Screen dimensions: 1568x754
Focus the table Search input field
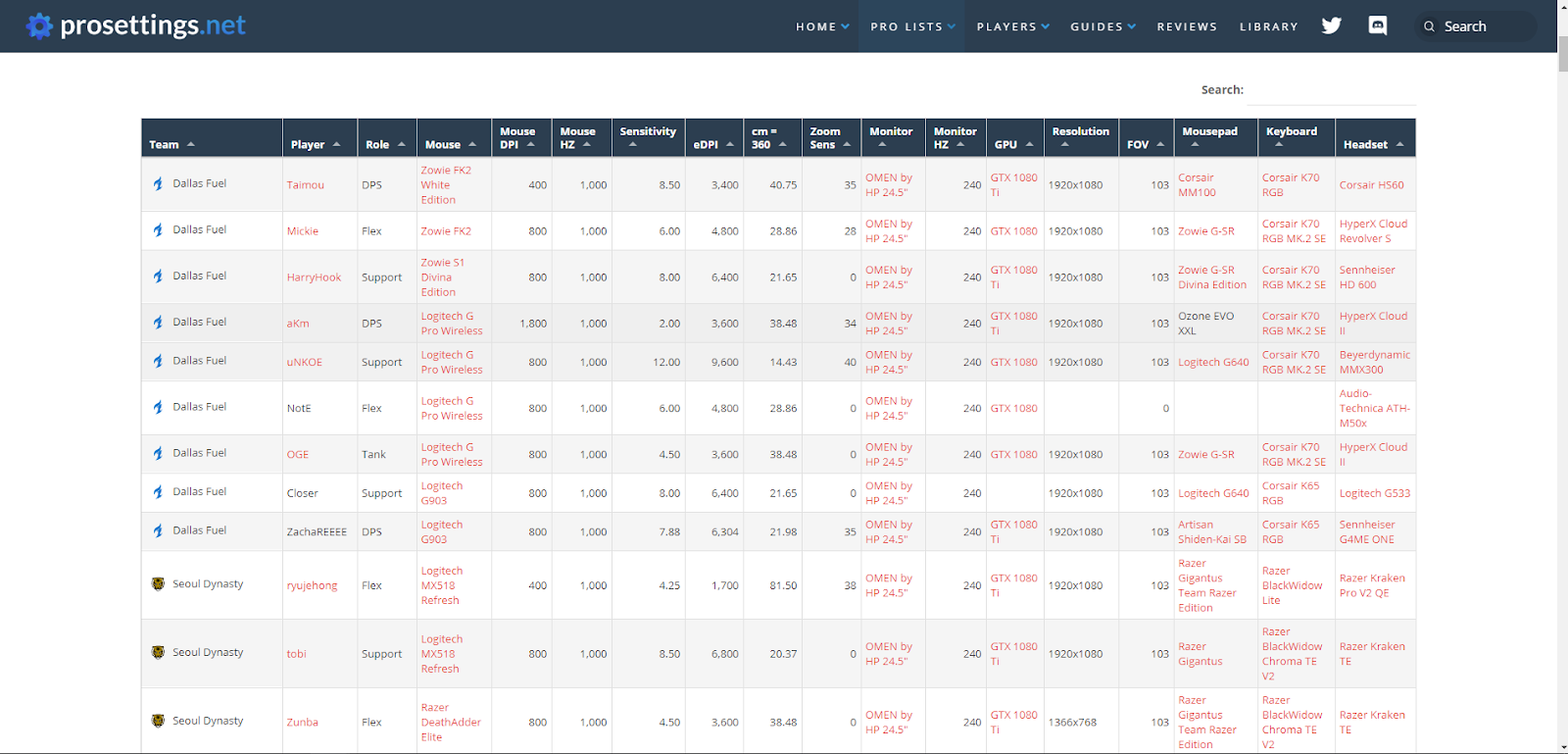[1333, 90]
